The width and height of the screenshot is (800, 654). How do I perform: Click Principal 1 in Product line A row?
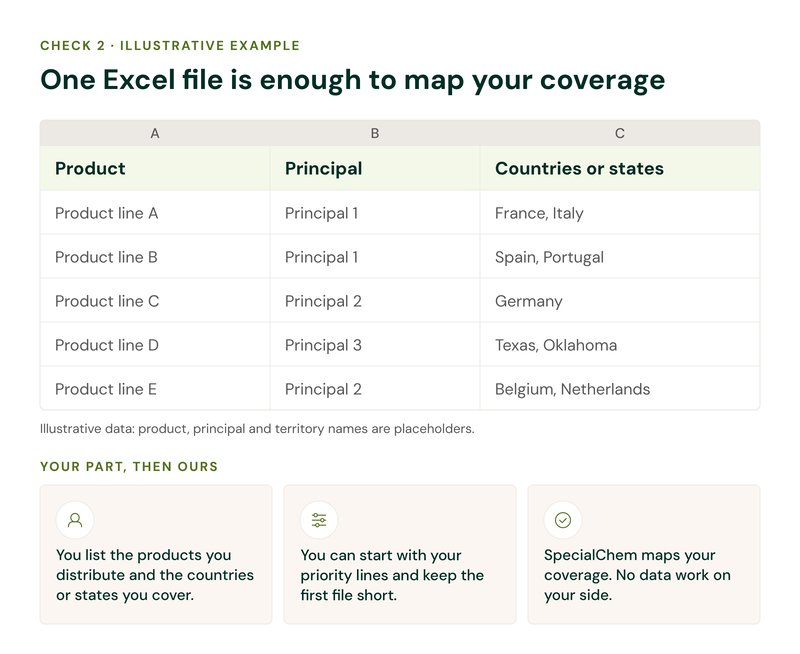(375, 213)
